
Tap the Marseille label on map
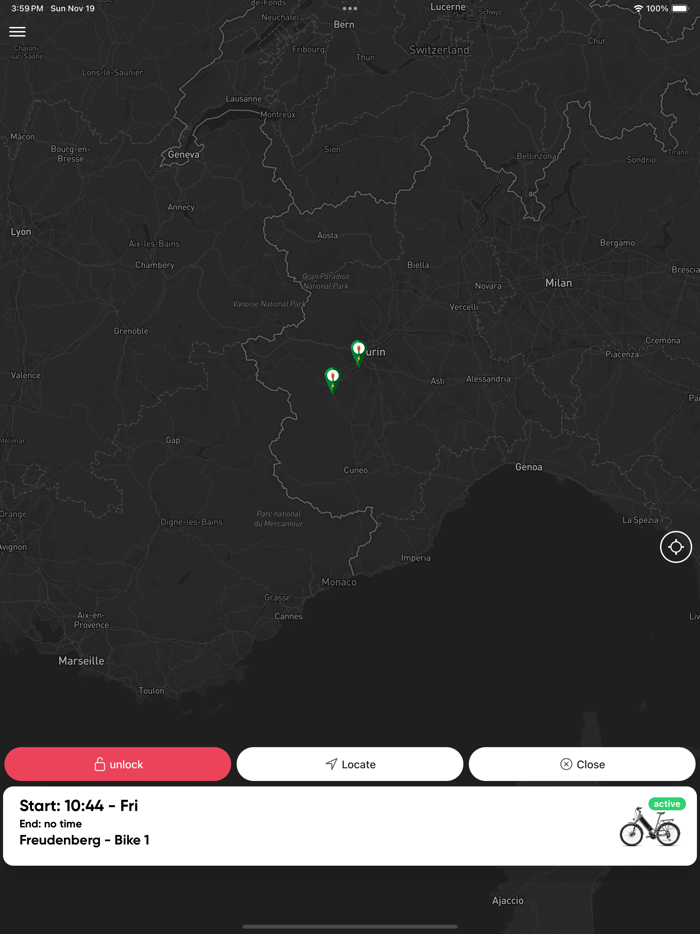click(81, 661)
